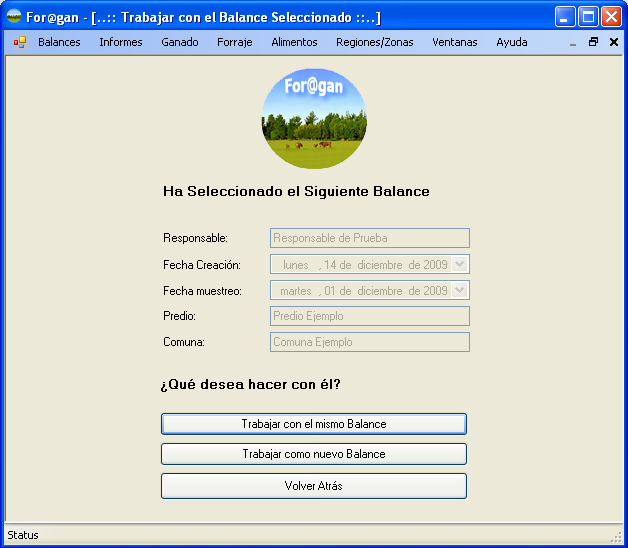Viewport: 628px width, 548px height.
Task: Expand the Fecha Creación date dropdown
Action: [x=460, y=264]
